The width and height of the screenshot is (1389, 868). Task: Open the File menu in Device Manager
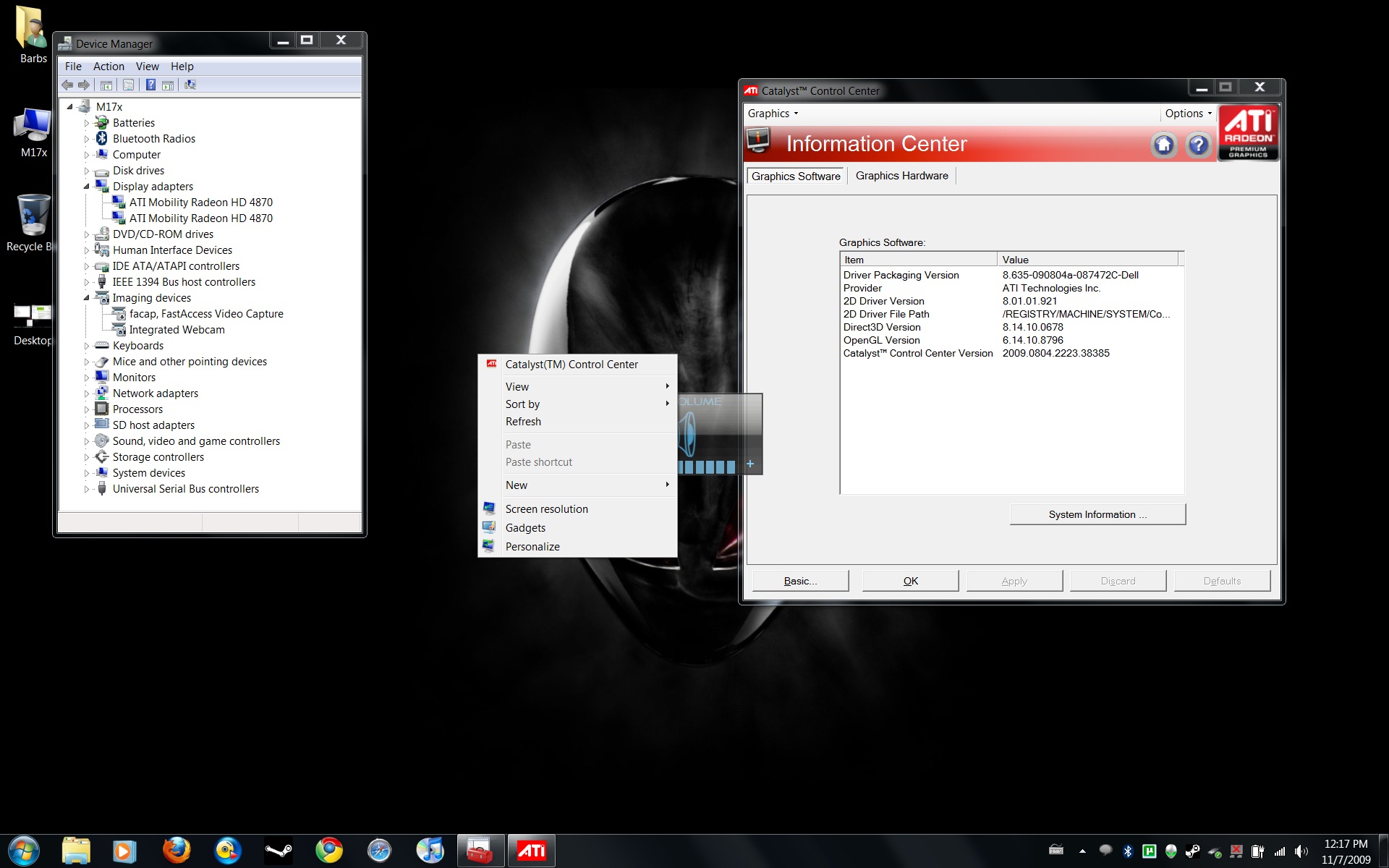point(73,67)
